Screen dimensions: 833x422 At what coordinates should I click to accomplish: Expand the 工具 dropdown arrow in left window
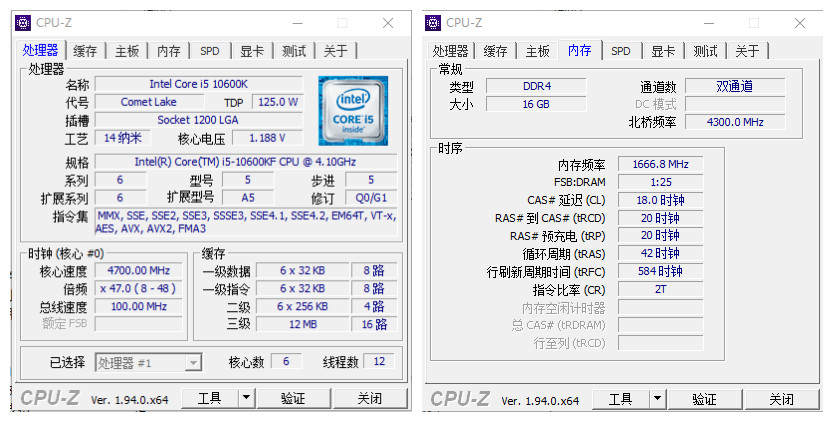[246, 398]
